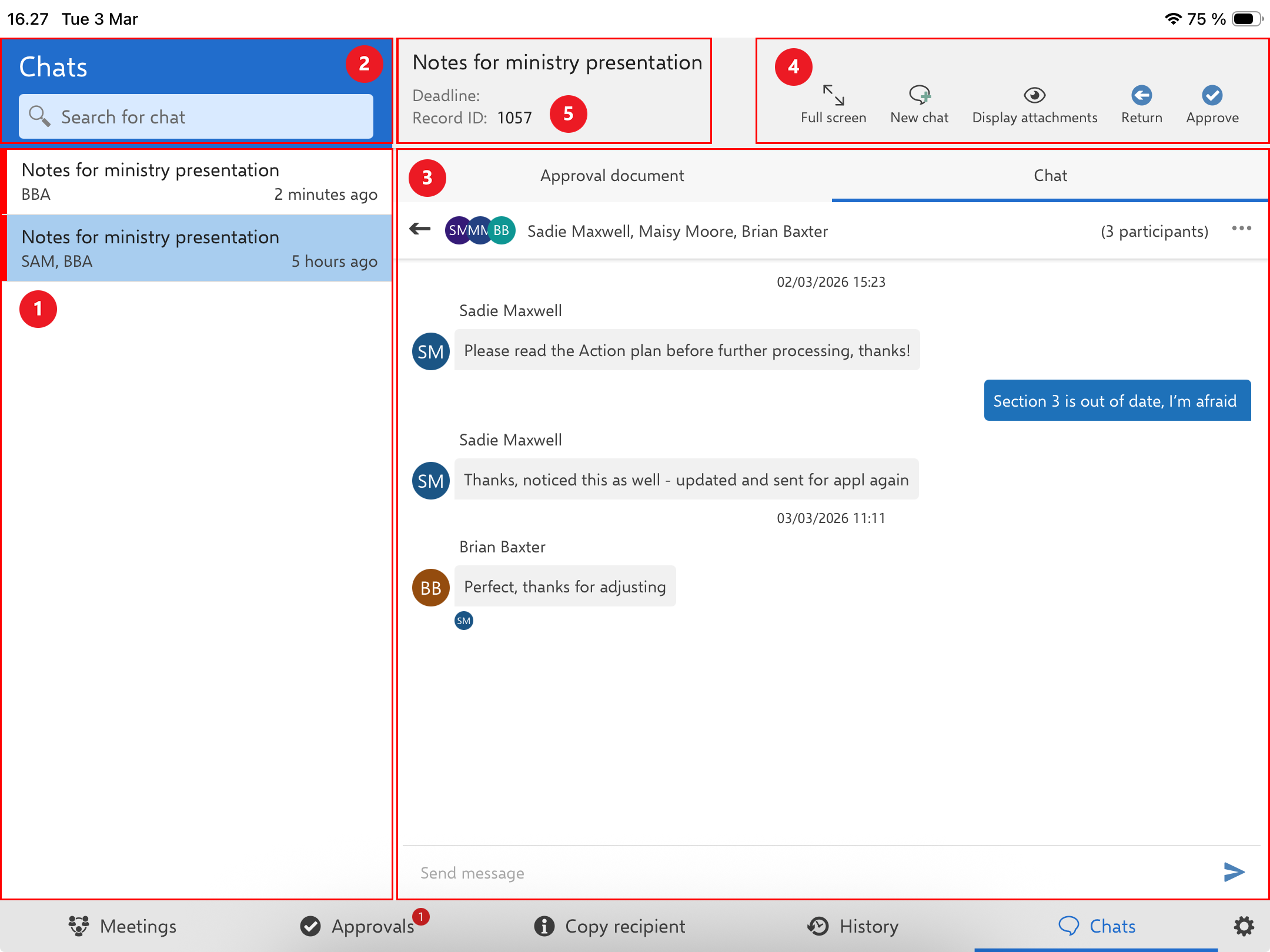The height and width of the screenshot is (952, 1270).
Task: Click message 'Thanks, noticed this as well'
Action: pos(686,480)
